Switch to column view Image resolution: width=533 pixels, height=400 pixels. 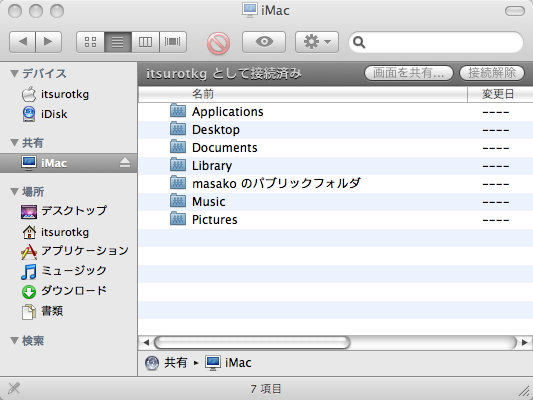pyautogui.click(x=145, y=42)
